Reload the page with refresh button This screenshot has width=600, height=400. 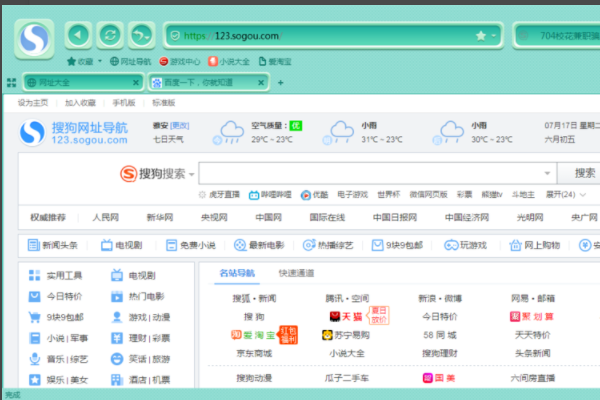click(110, 36)
